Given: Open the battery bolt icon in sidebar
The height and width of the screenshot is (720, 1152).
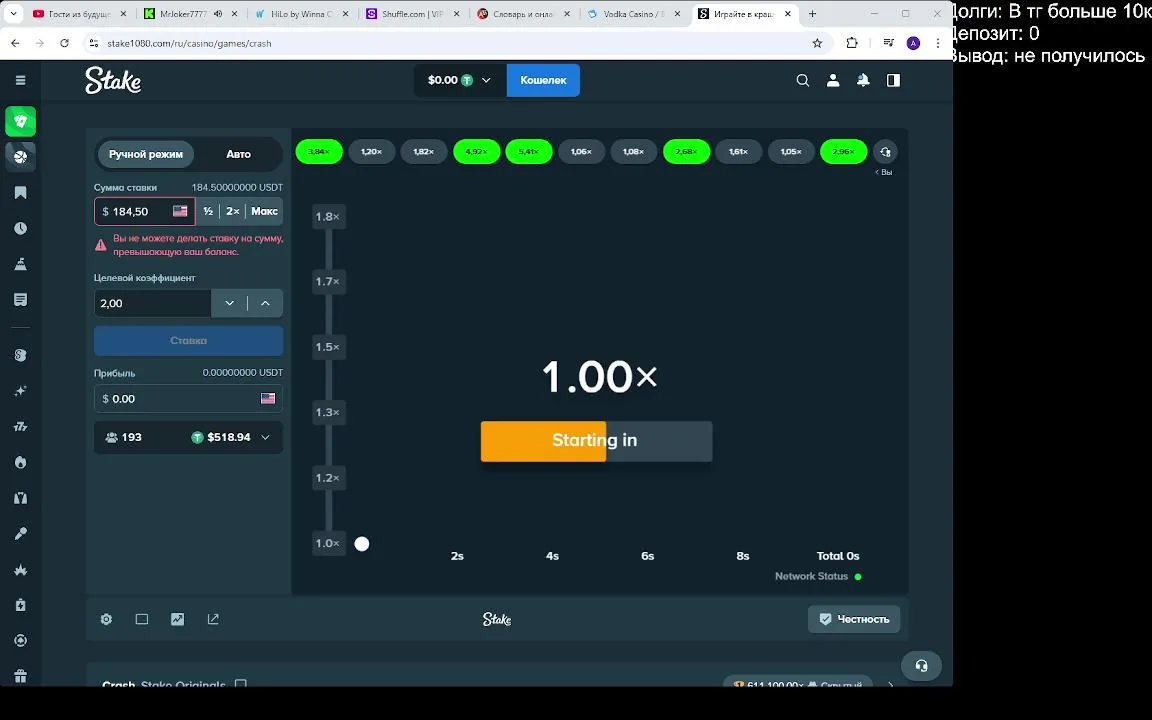Looking at the screenshot, I should pyautogui.click(x=21, y=605).
